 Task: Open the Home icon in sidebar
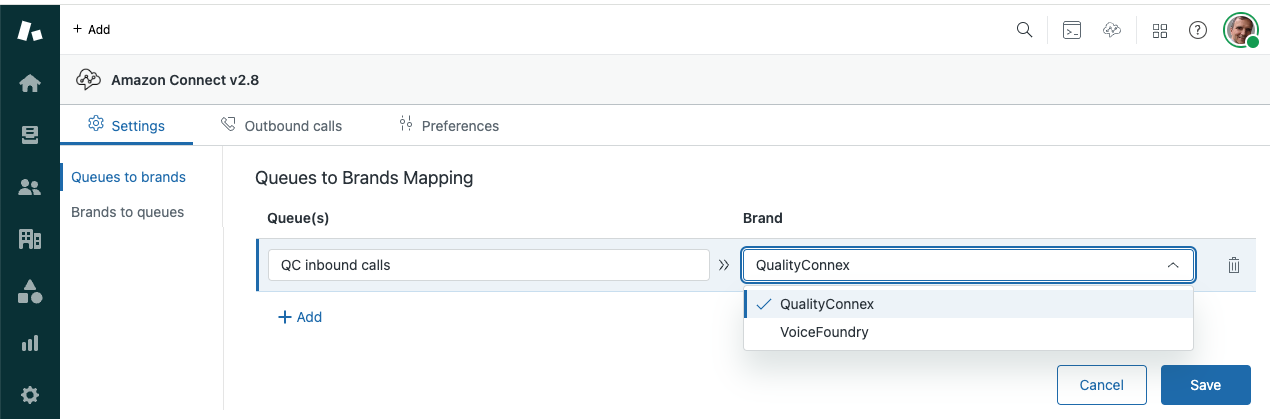pos(29,84)
